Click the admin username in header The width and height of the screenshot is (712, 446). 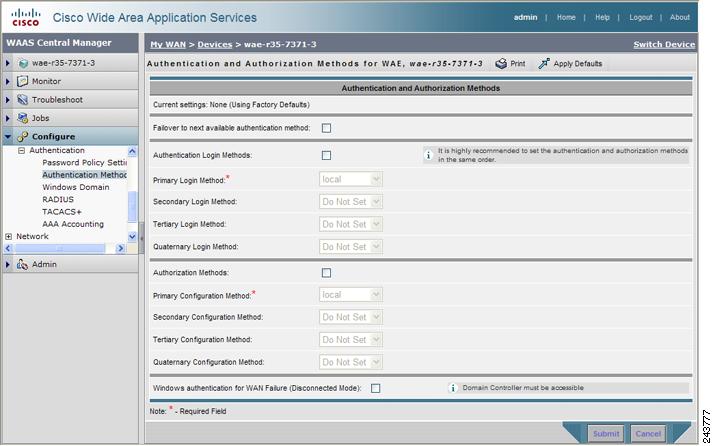pos(525,17)
